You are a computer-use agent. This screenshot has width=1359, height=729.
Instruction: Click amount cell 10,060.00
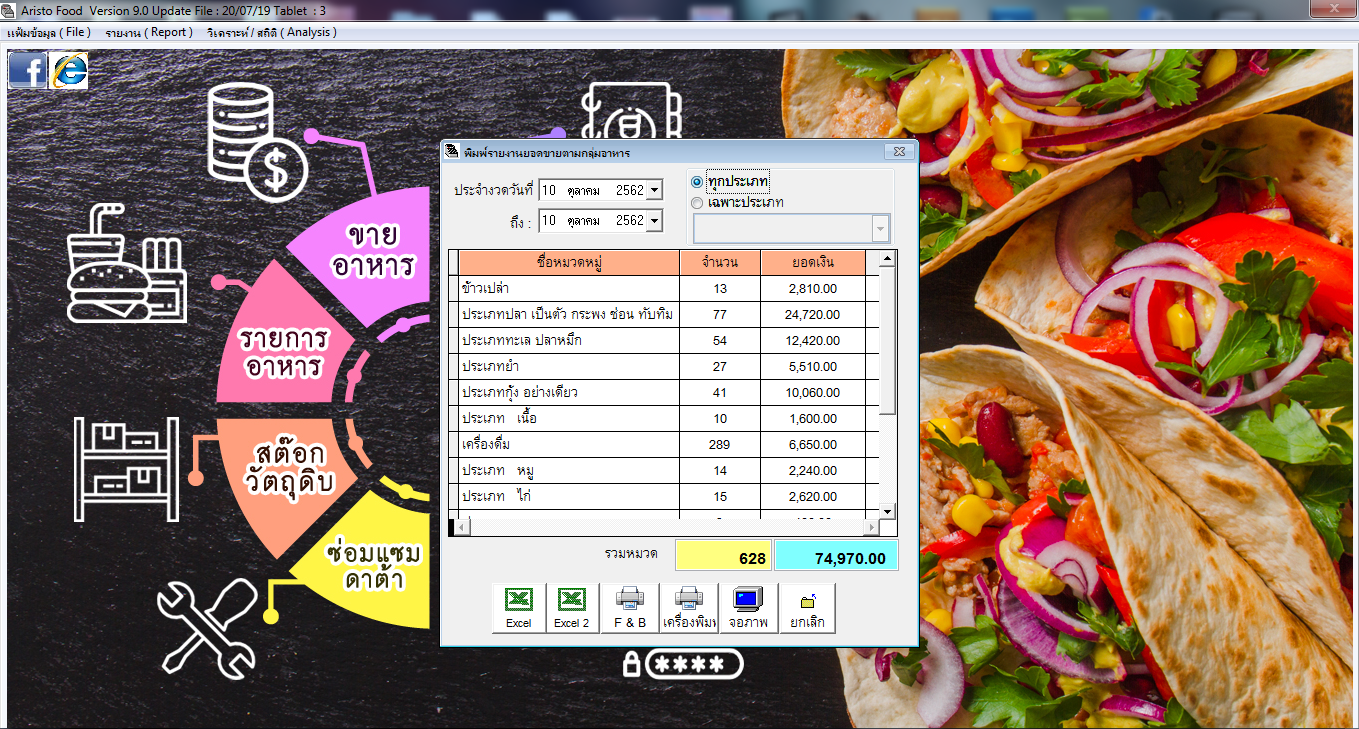[813, 393]
